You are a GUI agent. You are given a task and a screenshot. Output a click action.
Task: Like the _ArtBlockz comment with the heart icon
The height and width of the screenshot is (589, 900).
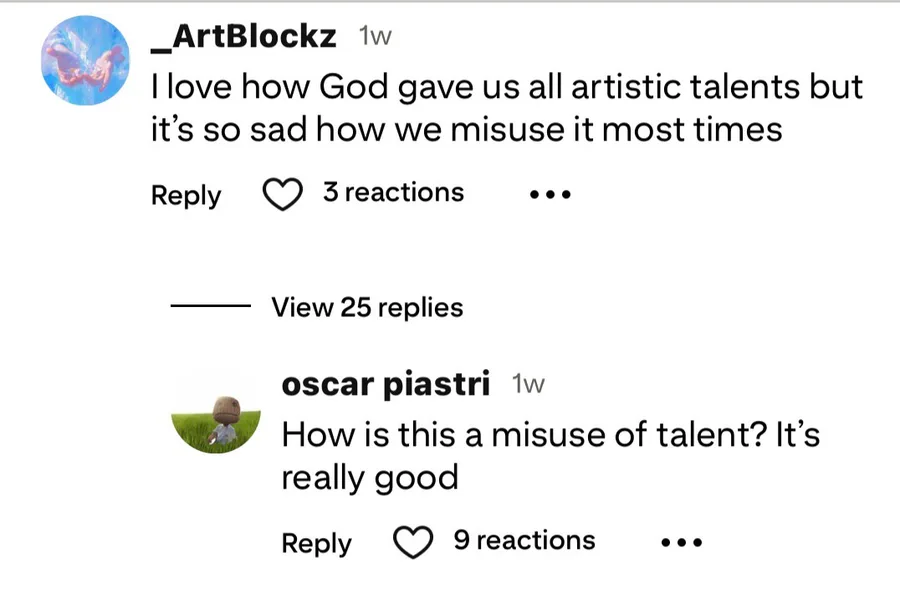pyautogui.click(x=282, y=194)
